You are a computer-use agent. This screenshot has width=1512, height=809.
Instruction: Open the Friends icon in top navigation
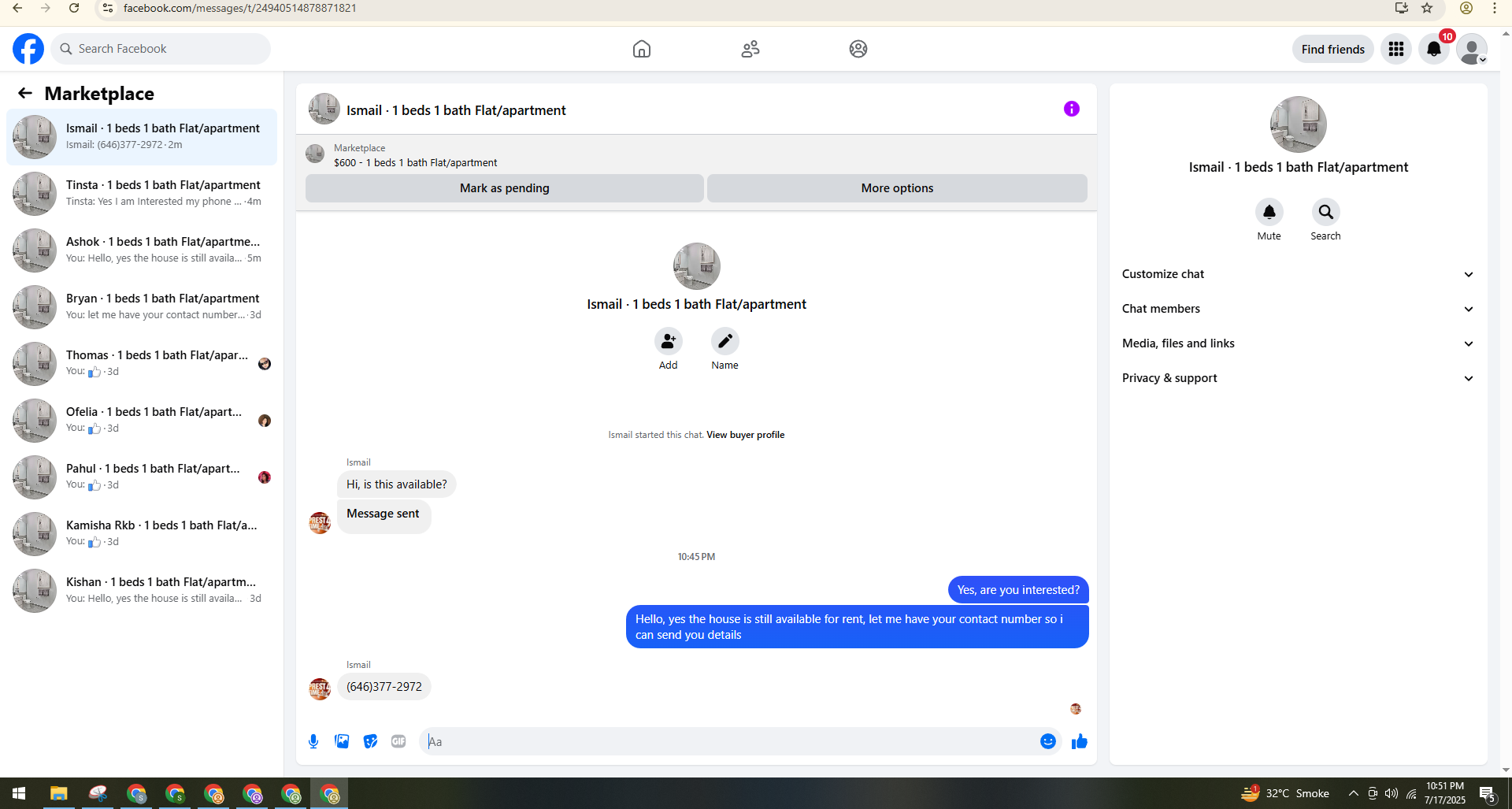coord(750,49)
